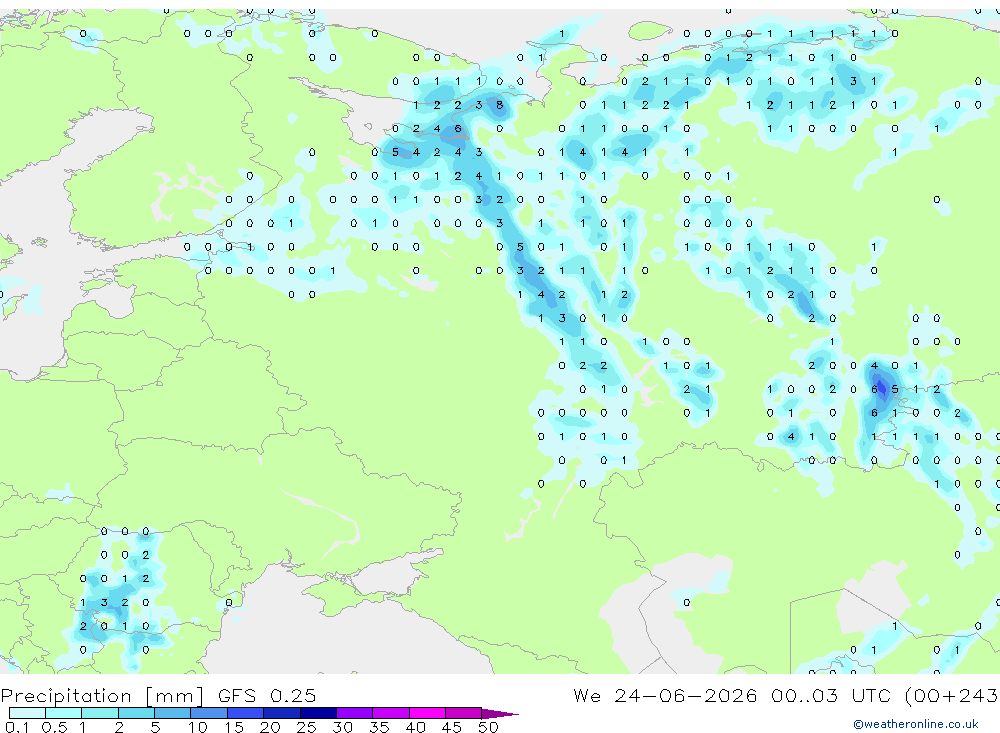Image resolution: width=1000 pixels, height=733 pixels.
Task: Click legend tick label '50'
Action: pyautogui.click(x=488, y=727)
